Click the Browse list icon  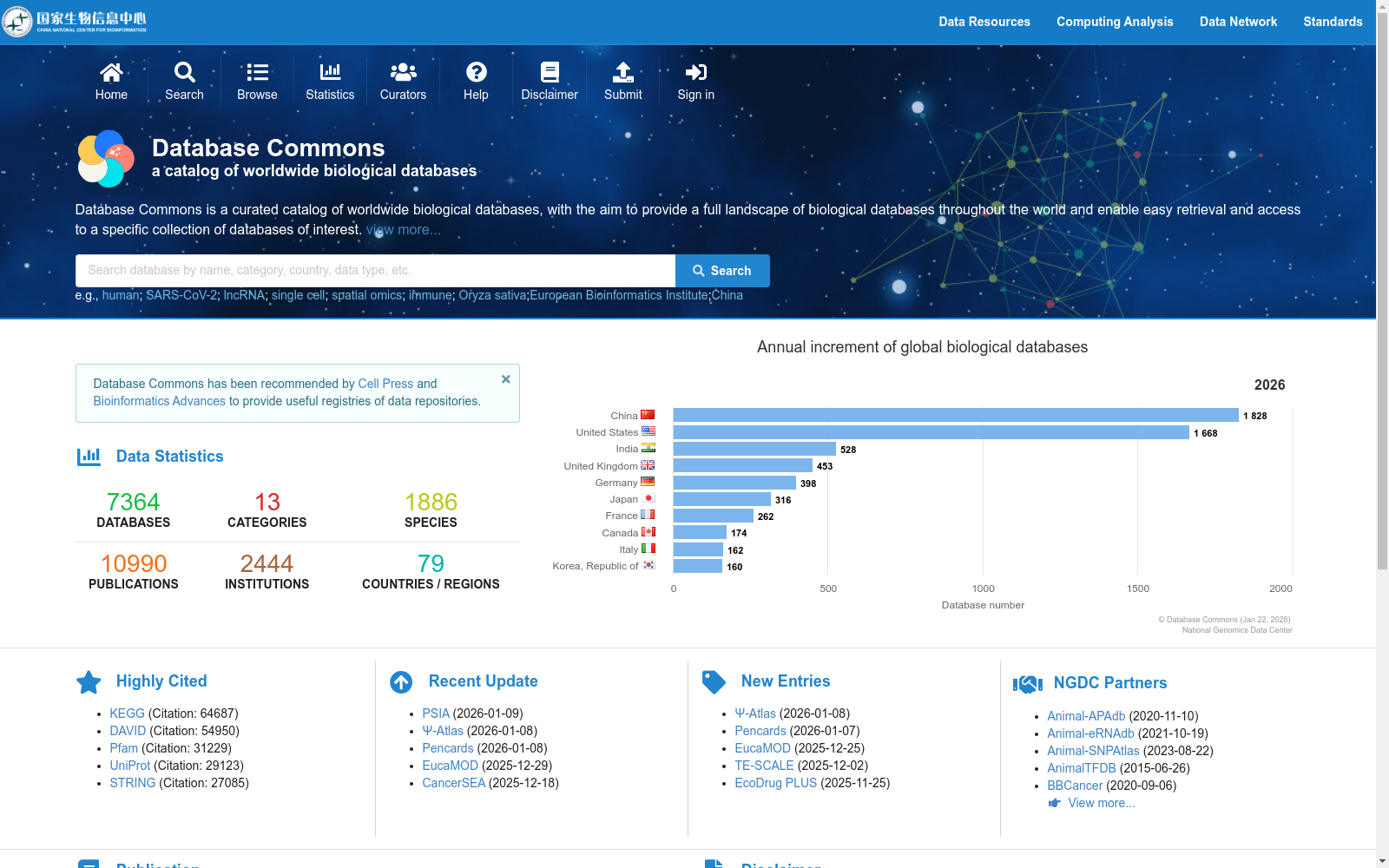pyautogui.click(x=257, y=72)
